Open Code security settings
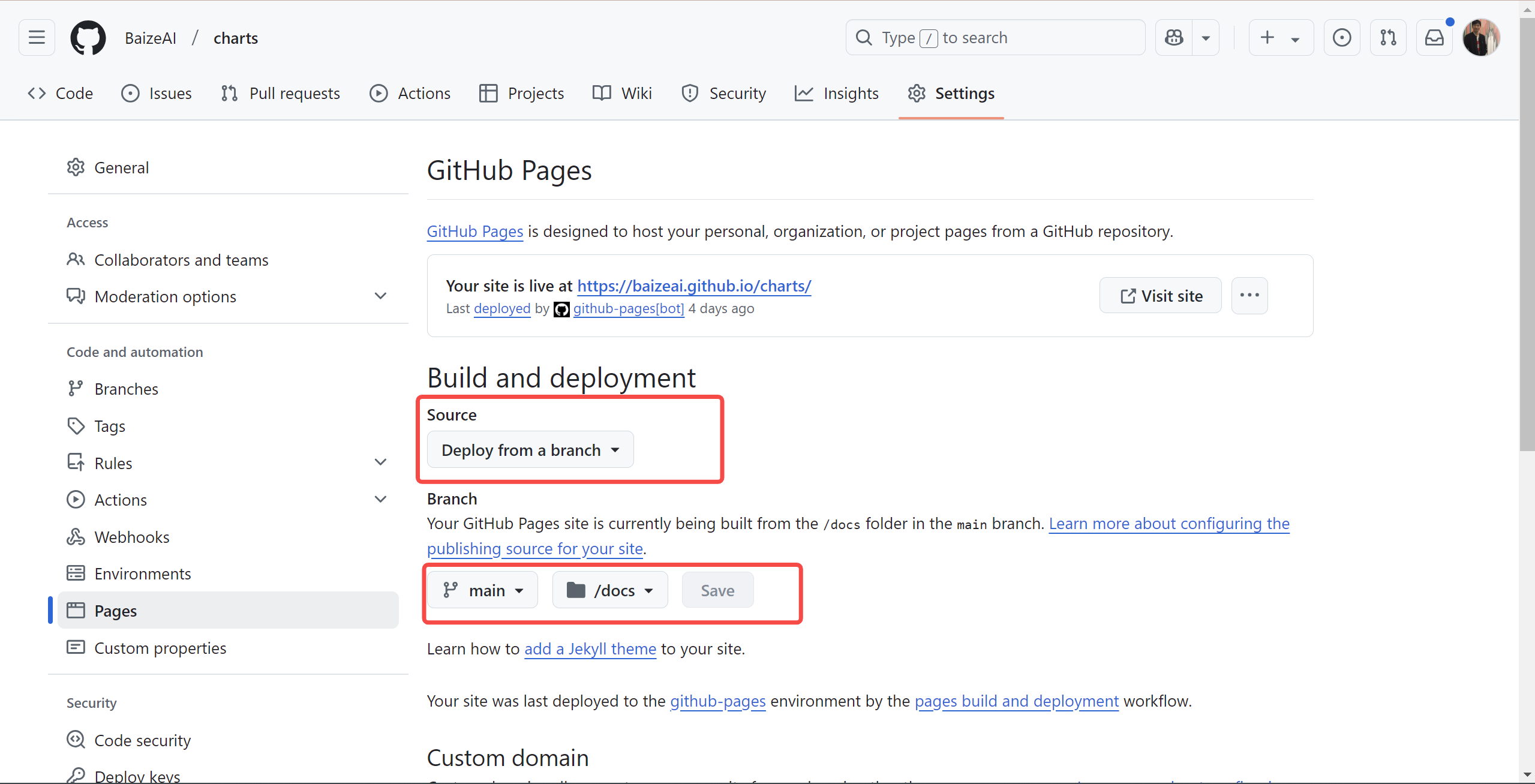 coord(228,740)
